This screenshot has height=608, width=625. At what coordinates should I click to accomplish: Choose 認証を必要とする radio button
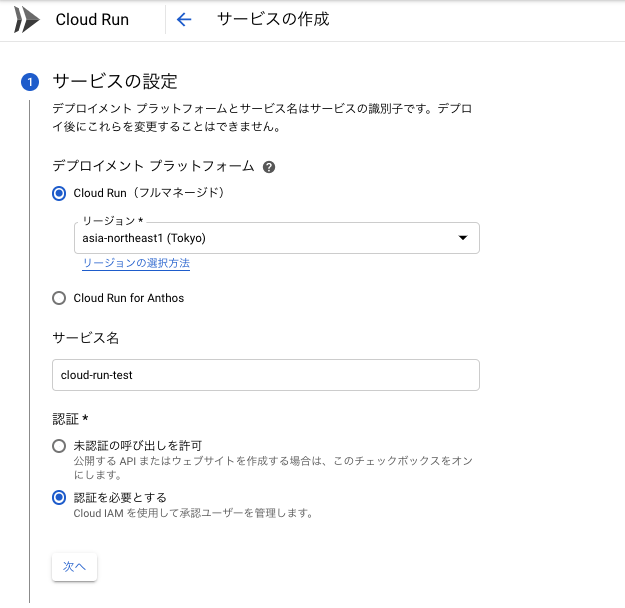(x=59, y=497)
